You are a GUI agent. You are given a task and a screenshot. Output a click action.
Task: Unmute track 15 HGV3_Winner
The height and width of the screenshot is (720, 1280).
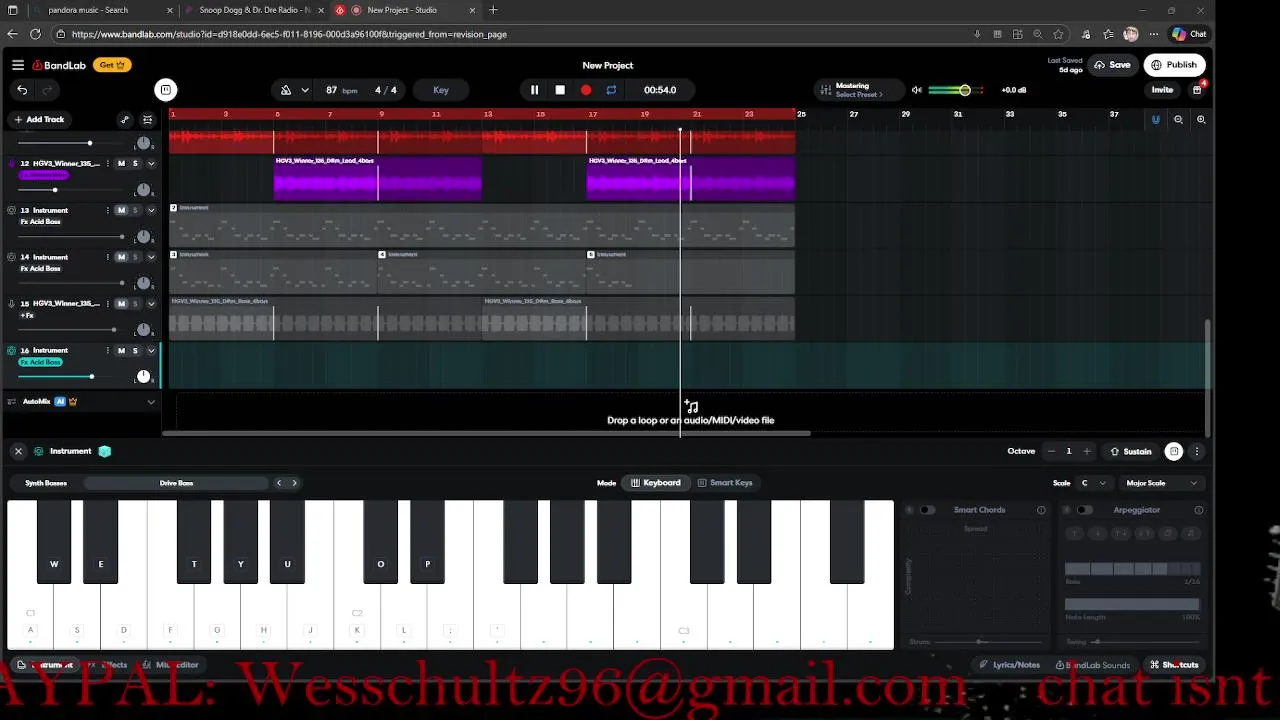[x=121, y=304]
